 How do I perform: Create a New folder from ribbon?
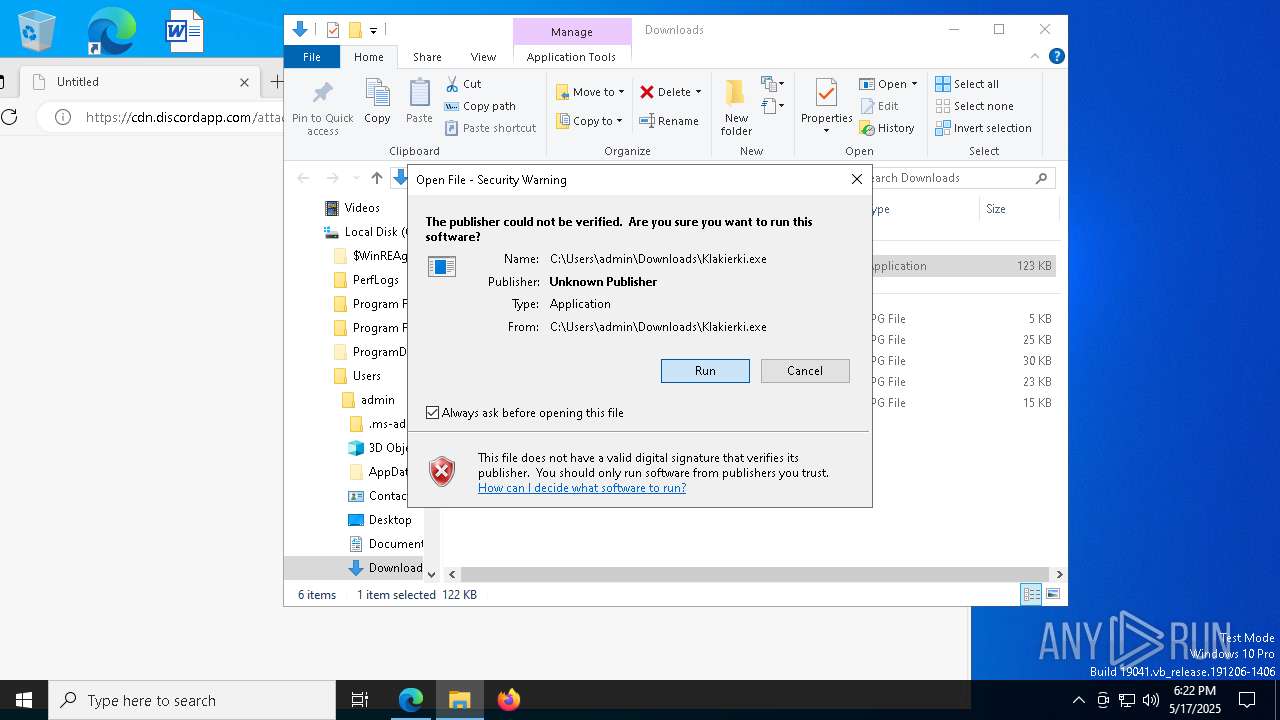tap(736, 108)
